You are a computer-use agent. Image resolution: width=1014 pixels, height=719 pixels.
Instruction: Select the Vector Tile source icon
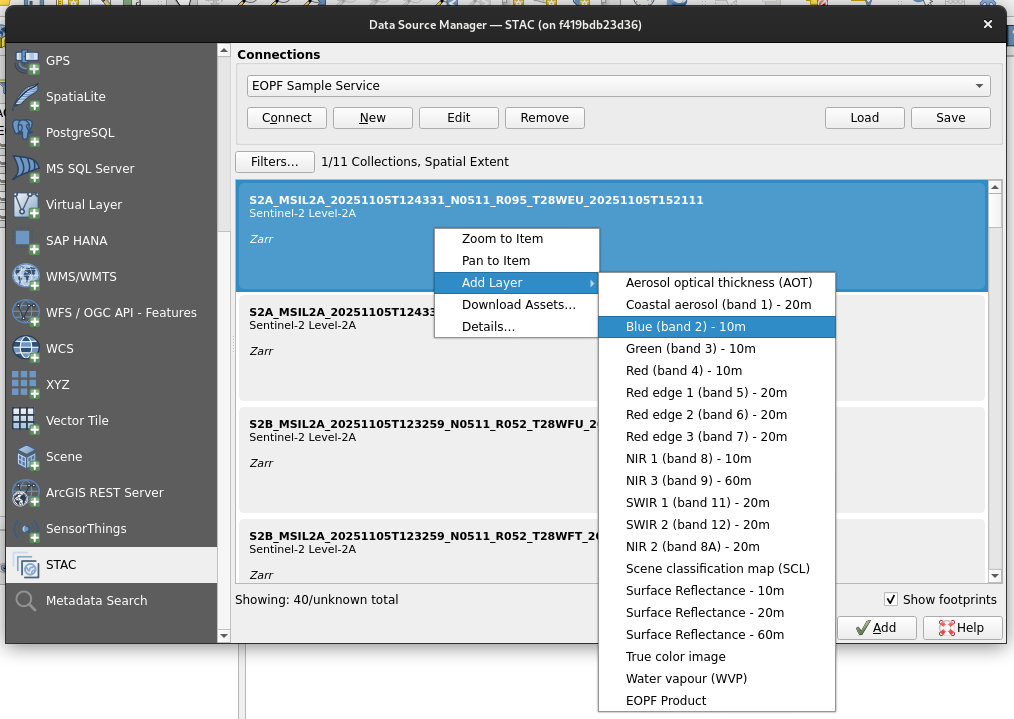(27, 421)
